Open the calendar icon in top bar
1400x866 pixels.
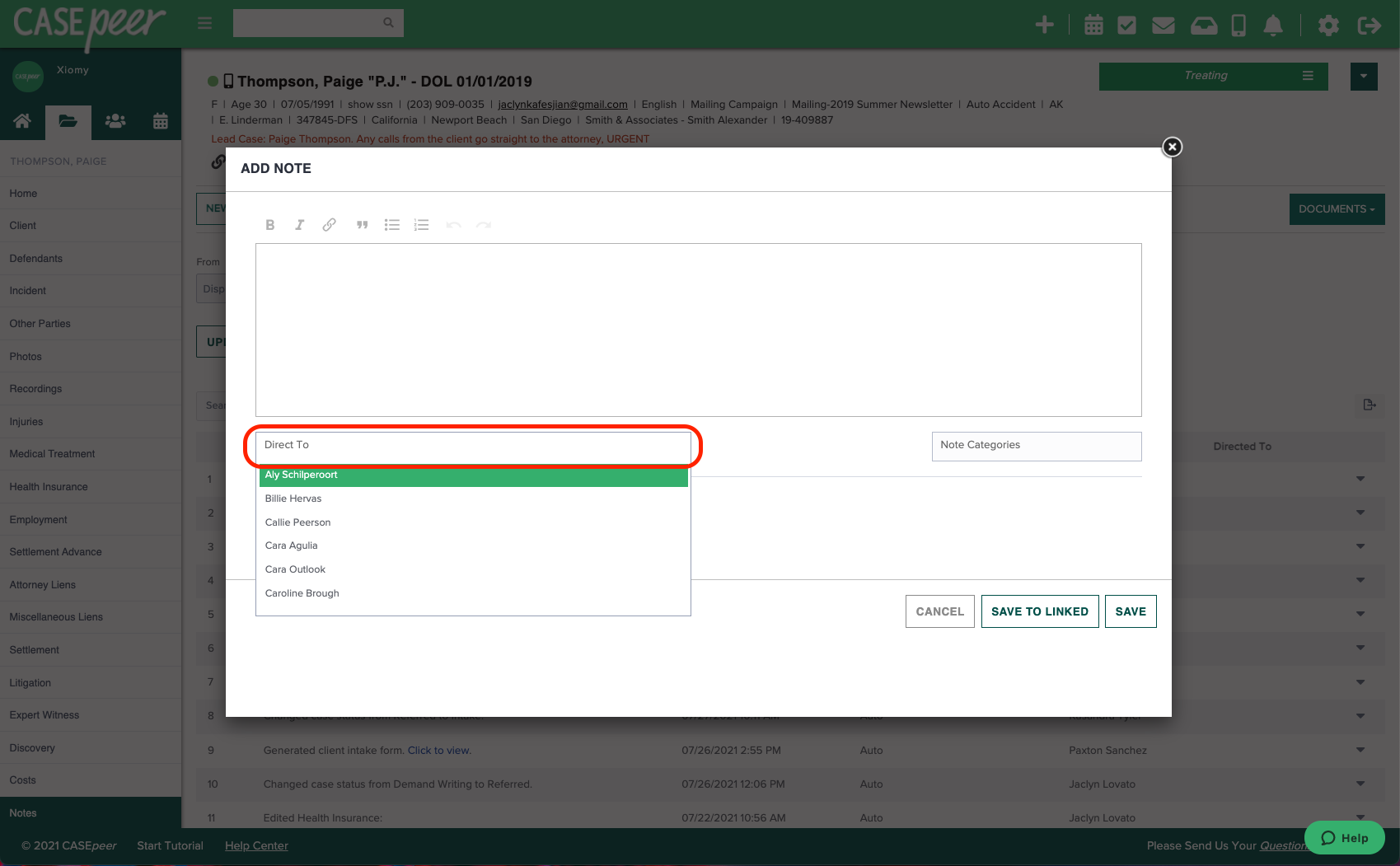tap(1093, 25)
